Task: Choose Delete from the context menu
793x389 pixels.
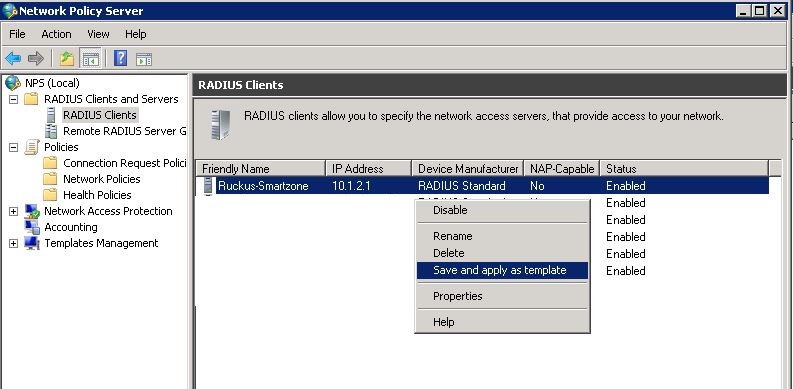Action: point(502,253)
